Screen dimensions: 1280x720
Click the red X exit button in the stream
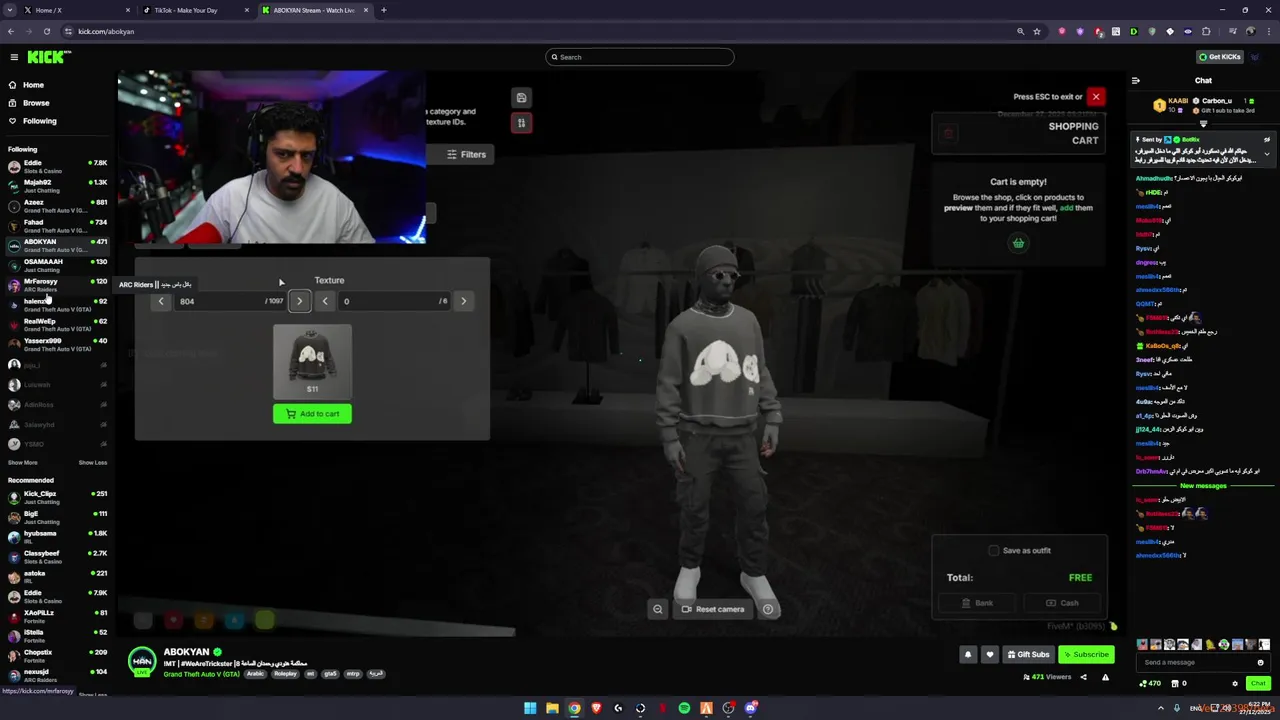point(1096,97)
